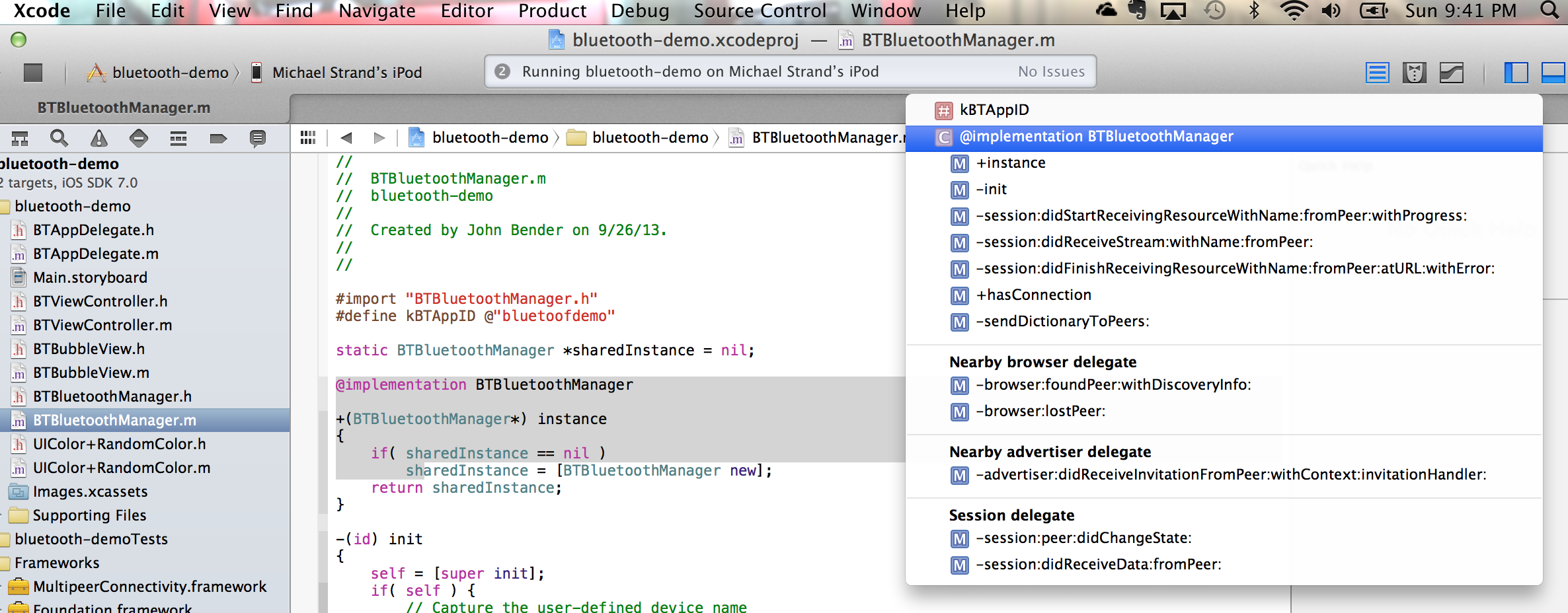Open the Product menu

553,11
